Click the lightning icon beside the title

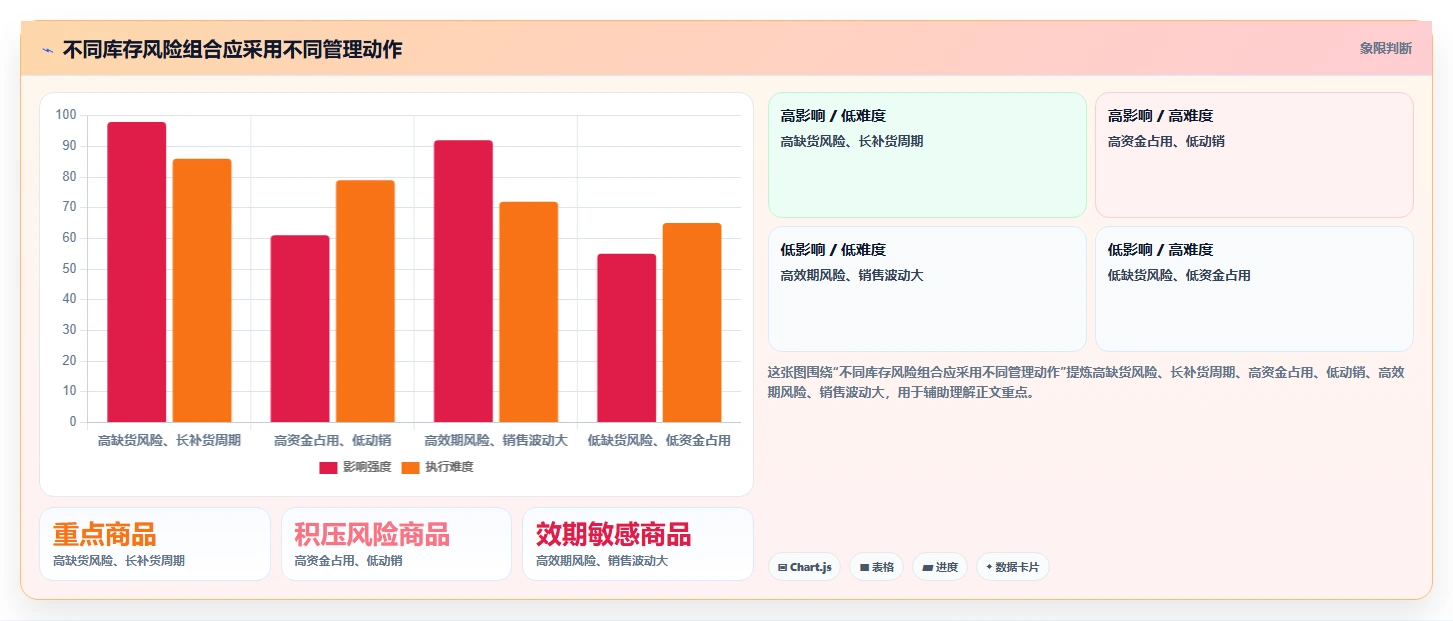(x=47, y=50)
